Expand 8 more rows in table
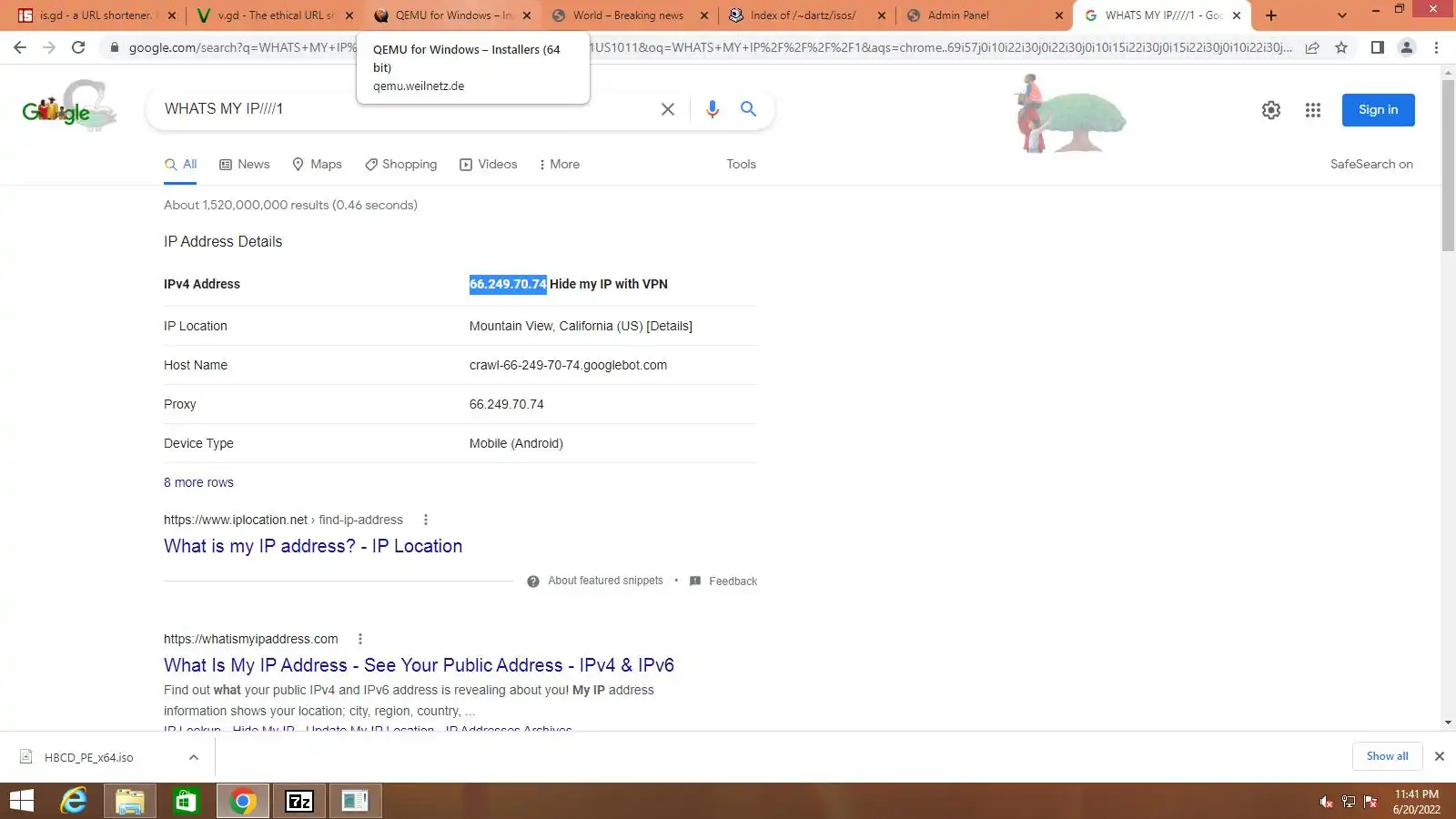The image size is (1456, 819). (x=198, y=482)
